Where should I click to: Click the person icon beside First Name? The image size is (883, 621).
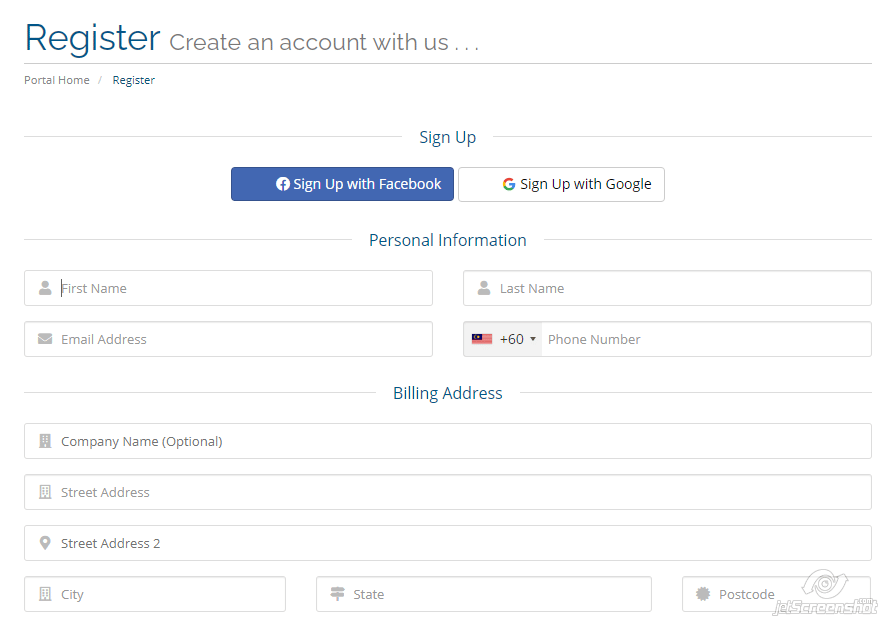point(45,288)
